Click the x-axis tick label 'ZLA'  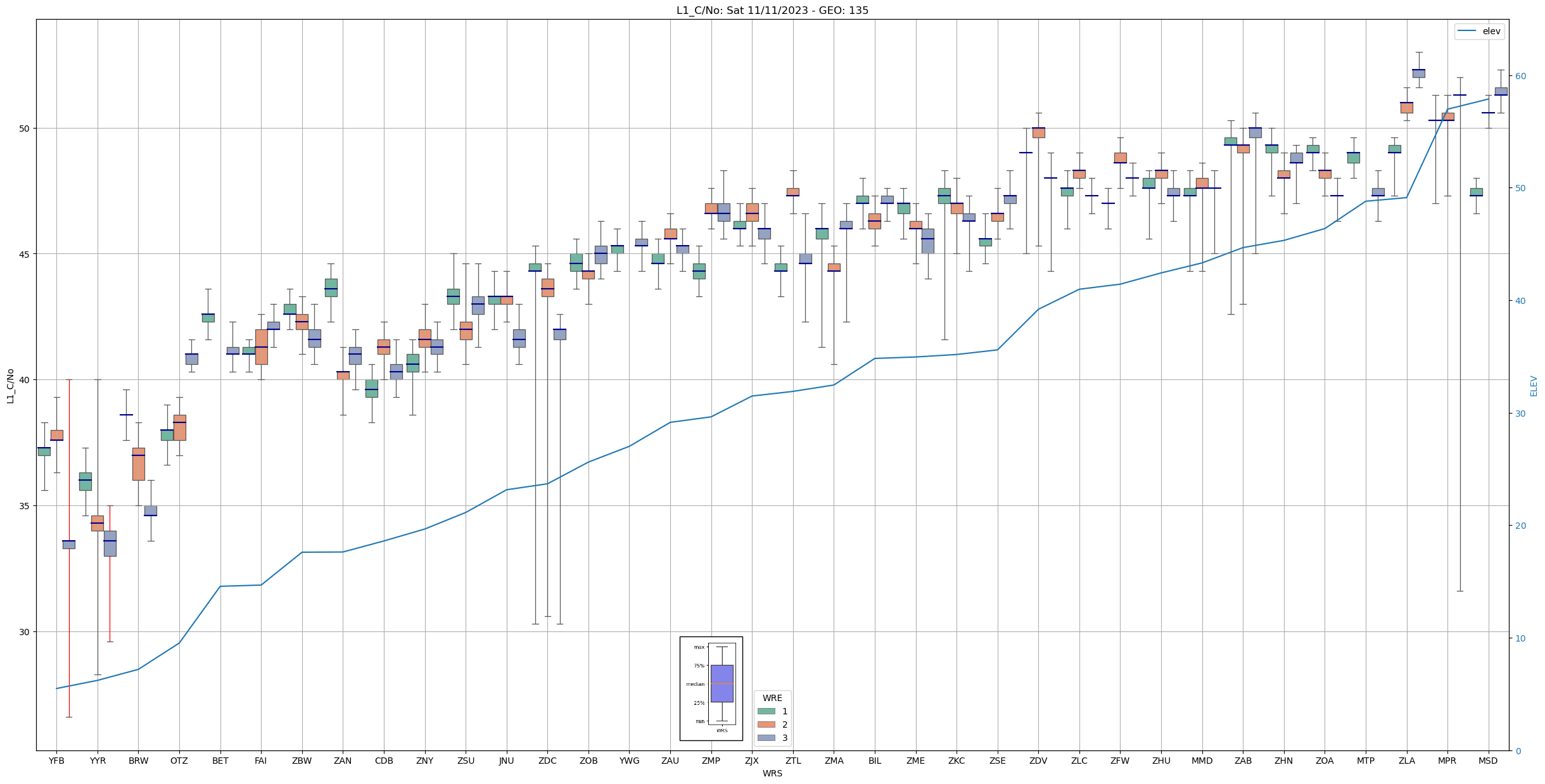[1407, 761]
